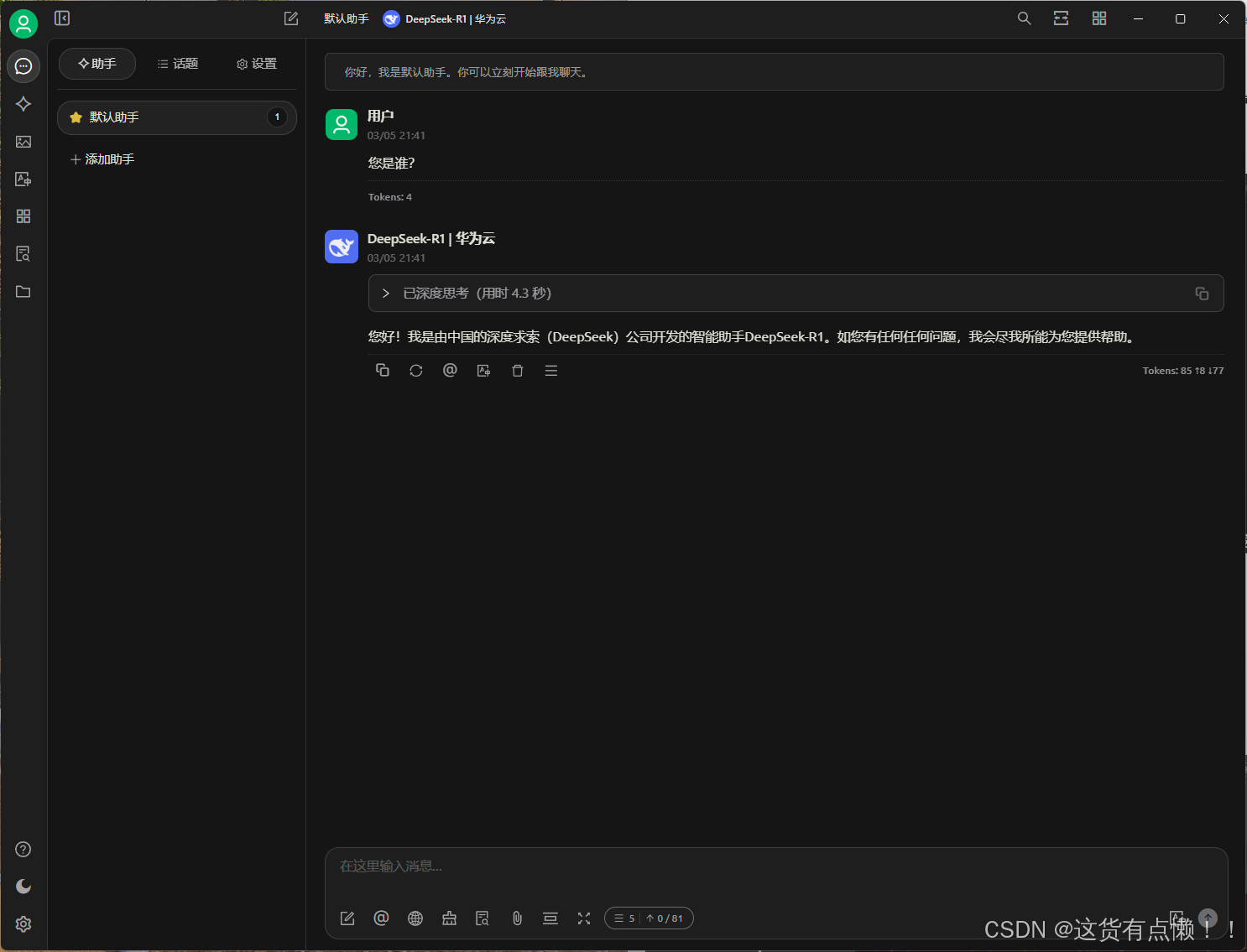The width and height of the screenshot is (1247, 952).
Task: Open app settings gear in sidebar
Action: (23, 924)
